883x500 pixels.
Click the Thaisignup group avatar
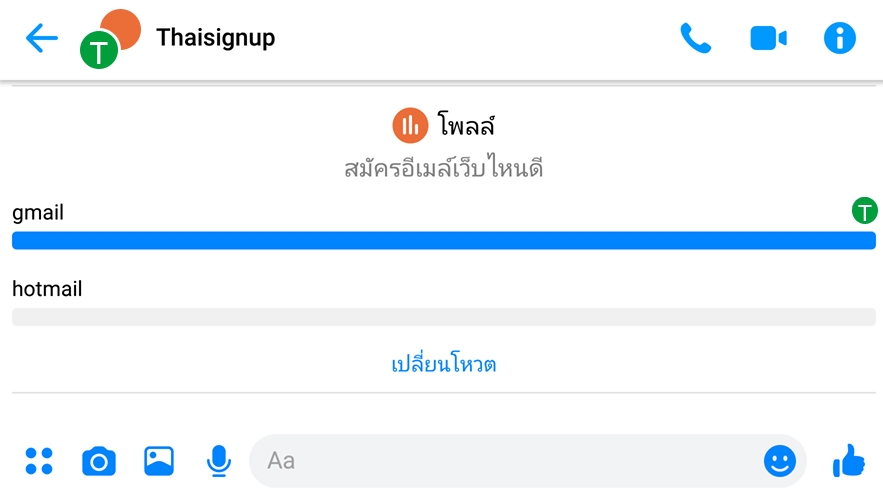pyautogui.click(x=110, y=39)
